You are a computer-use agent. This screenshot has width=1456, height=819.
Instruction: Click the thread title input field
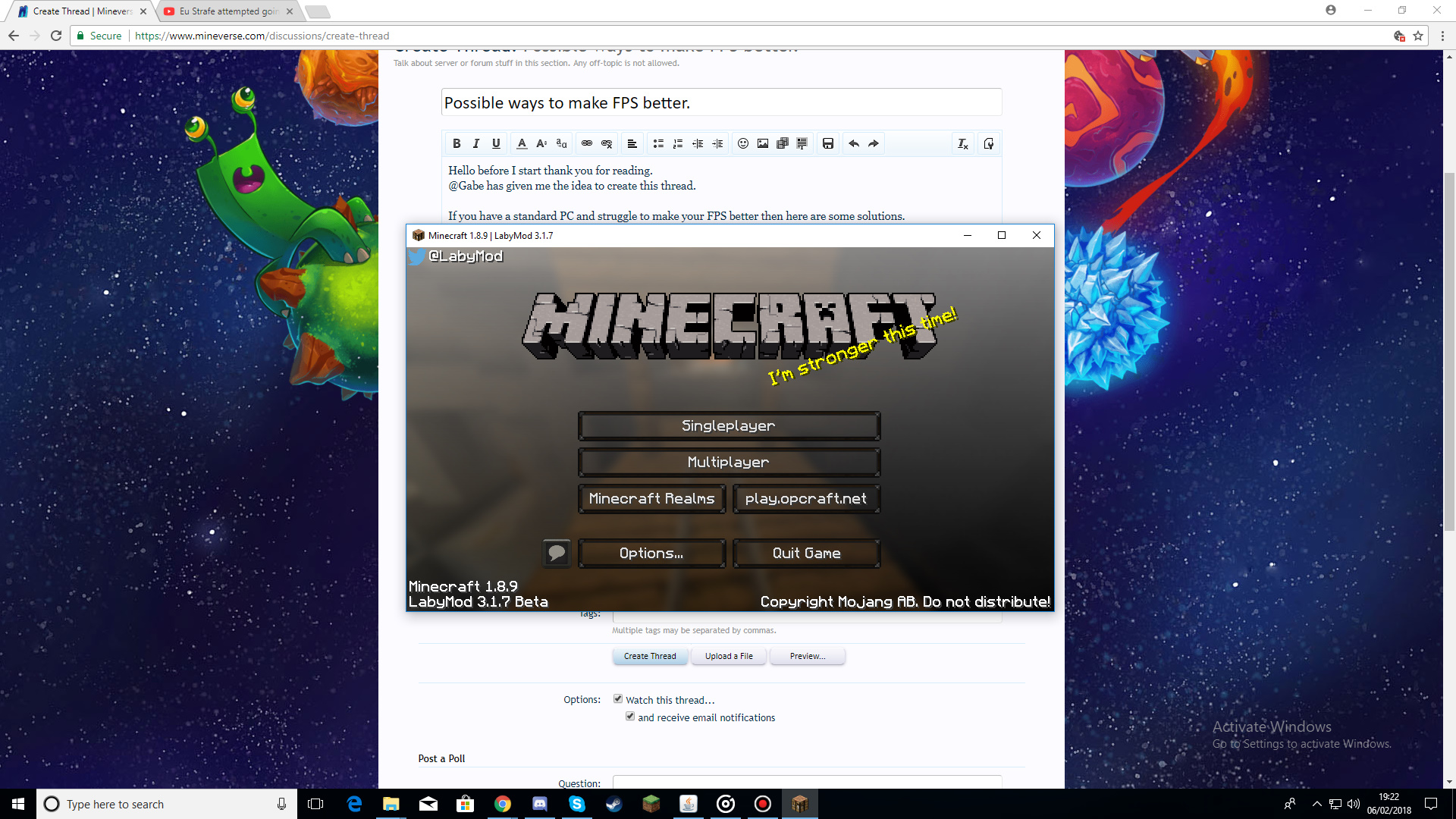click(720, 102)
